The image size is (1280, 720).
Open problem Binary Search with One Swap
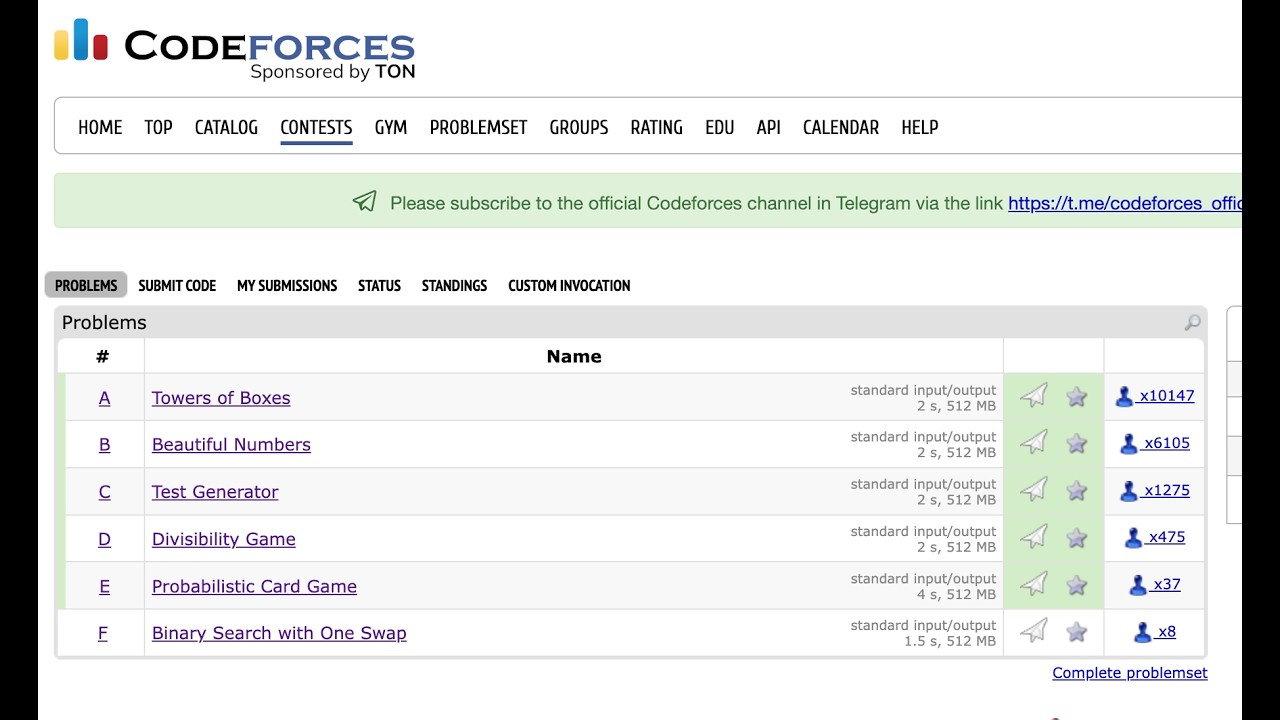pyautogui.click(x=279, y=633)
